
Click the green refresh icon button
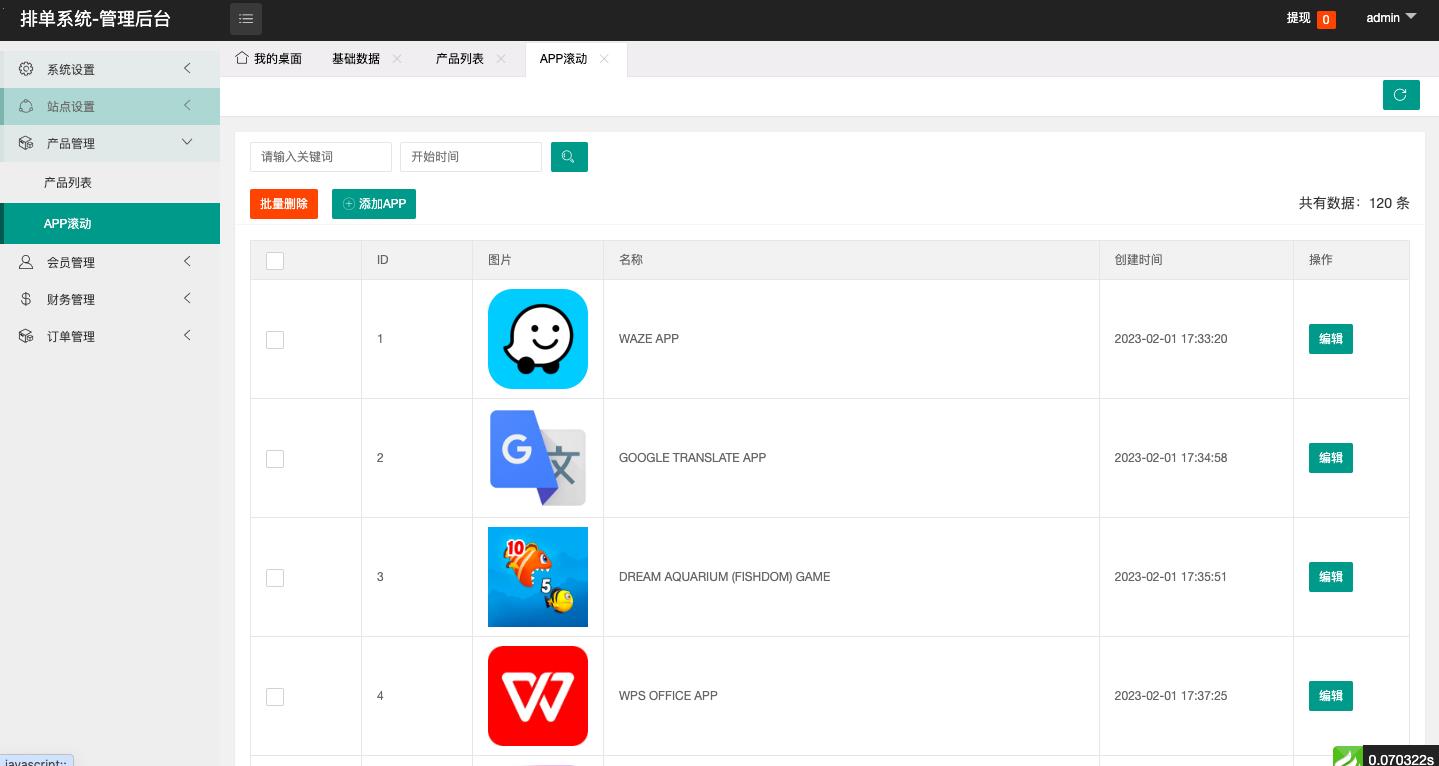1400,95
